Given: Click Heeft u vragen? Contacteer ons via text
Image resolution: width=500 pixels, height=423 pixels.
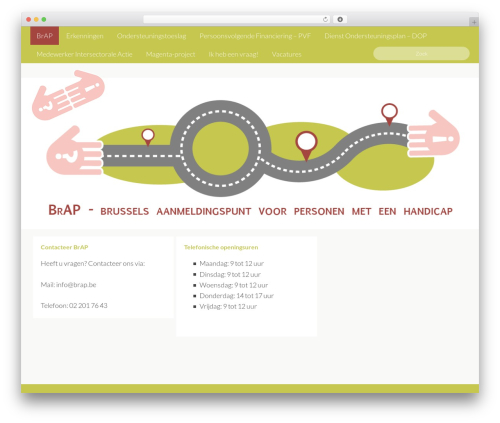Looking at the screenshot, I should (x=93, y=263).
